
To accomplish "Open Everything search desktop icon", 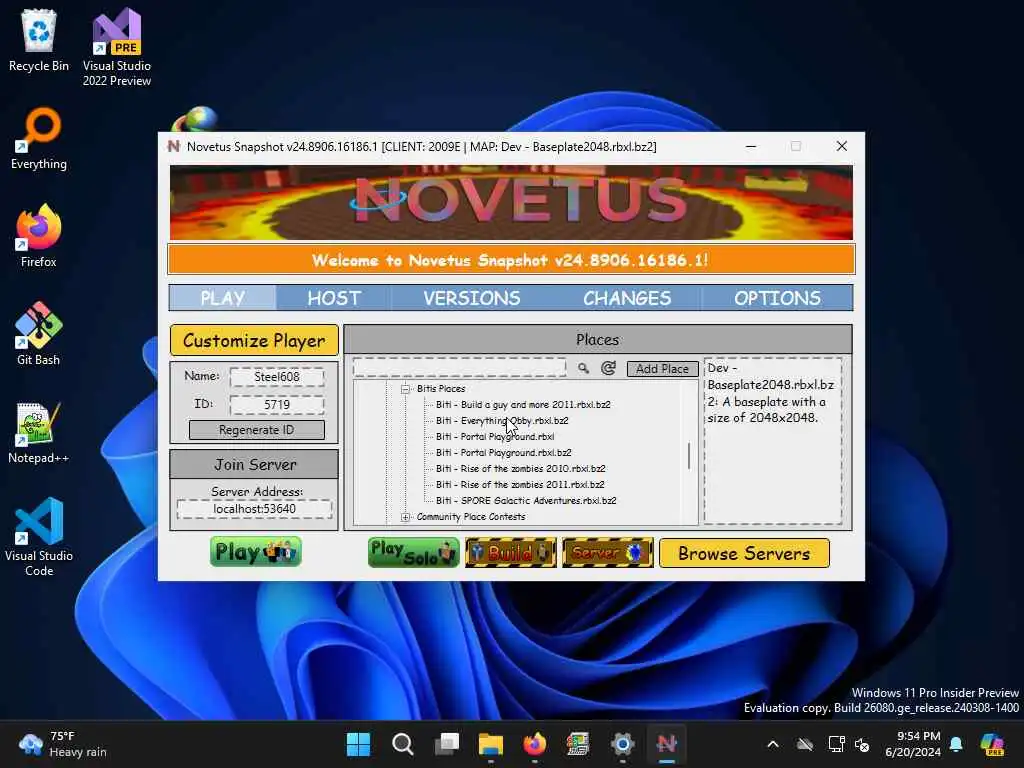I will pyautogui.click(x=39, y=139).
